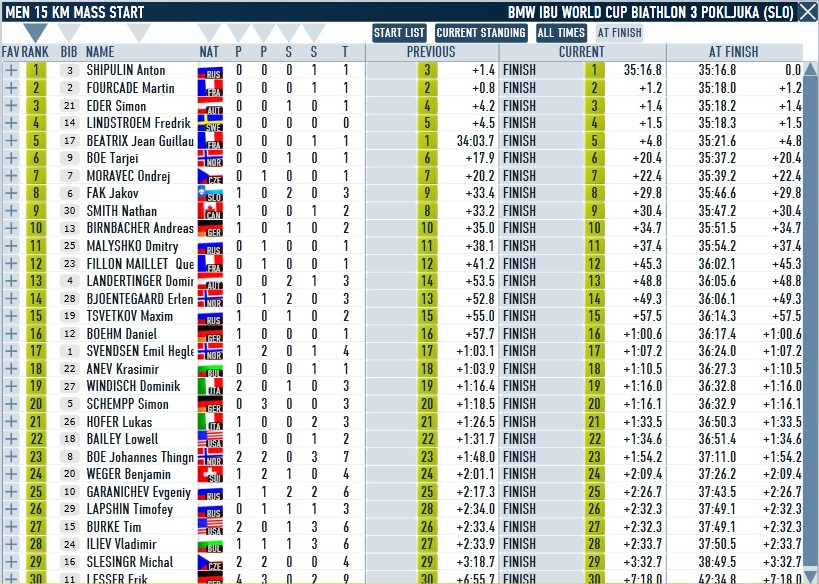The image size is (819, 584).
Task: Add FAK Jakov to favorites with plus icon
Action: (x=10, y=193)
